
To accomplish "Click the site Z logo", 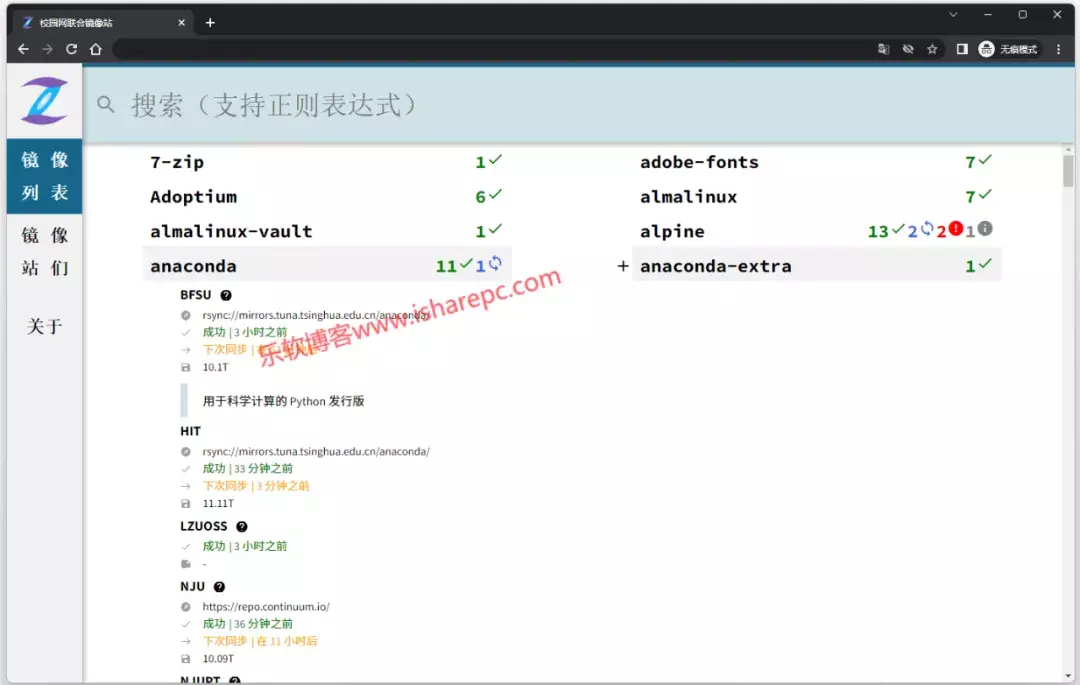I will pos(44,101).
